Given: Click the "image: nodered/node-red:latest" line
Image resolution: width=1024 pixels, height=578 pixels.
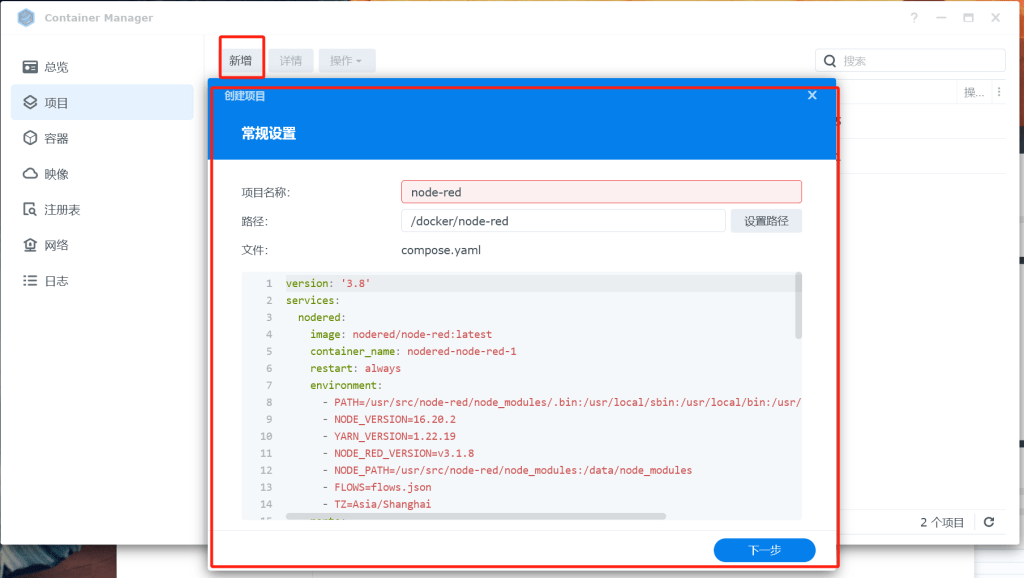Looking at the screenshot, I should click(401, 334).
